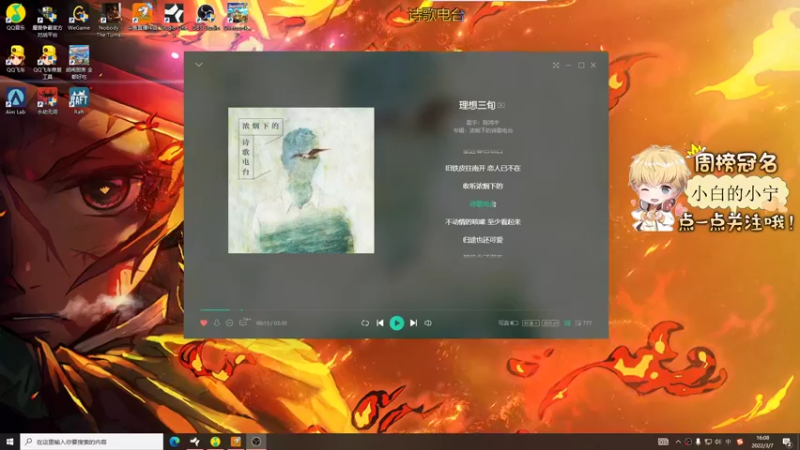Screen dimensions: 800x450
Task: Jump to lyric line 不动情的咳嗽 至少看起来
Action: point(483,222)
